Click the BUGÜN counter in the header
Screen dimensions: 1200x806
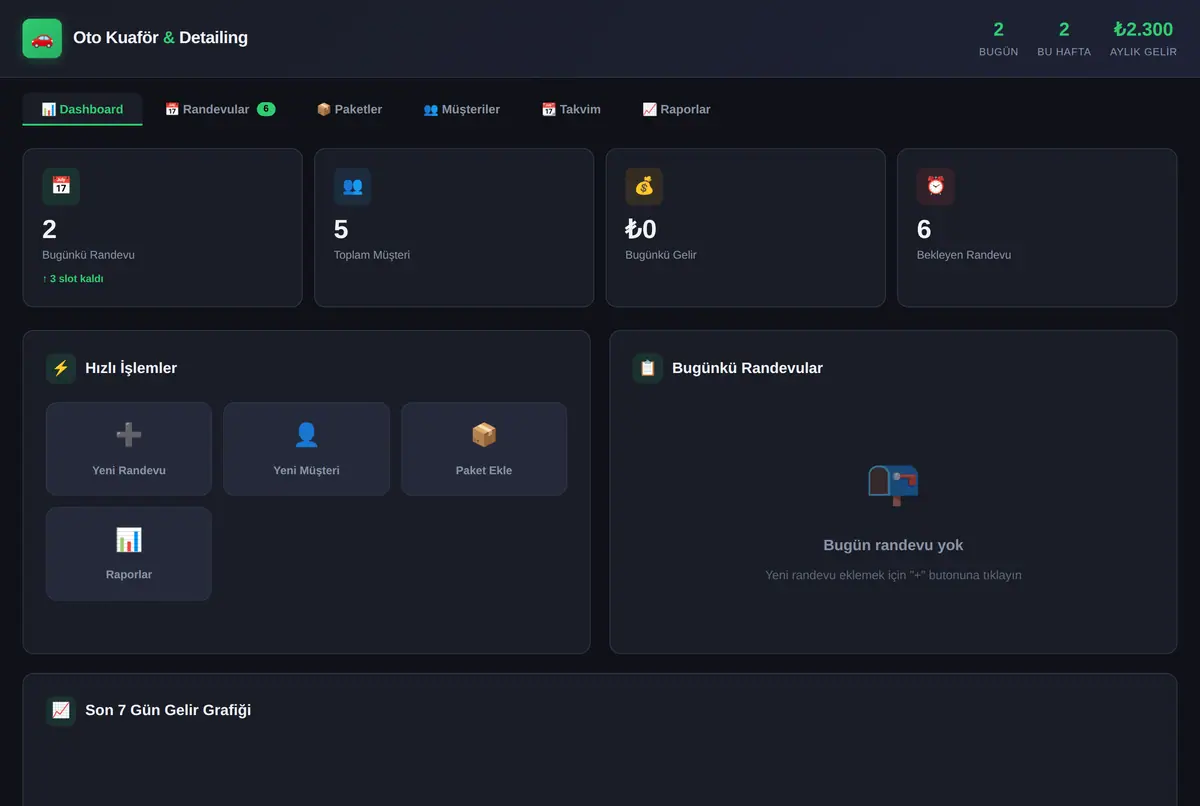999,39
